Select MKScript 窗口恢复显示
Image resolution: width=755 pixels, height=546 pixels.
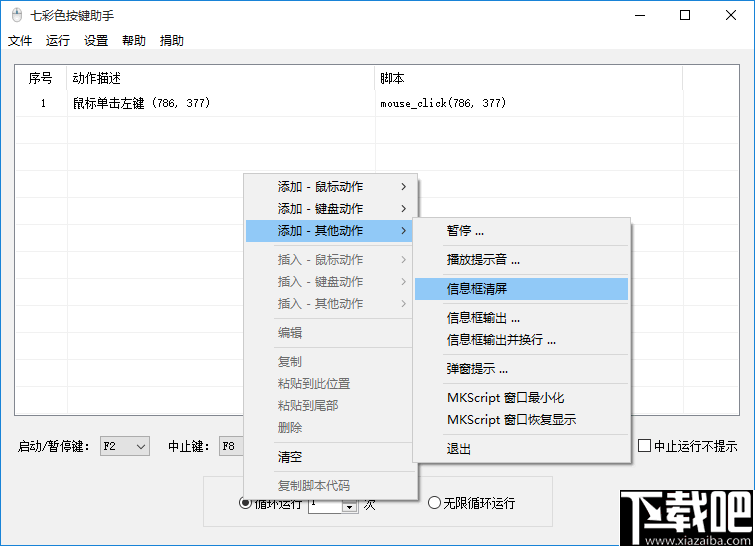521,420
